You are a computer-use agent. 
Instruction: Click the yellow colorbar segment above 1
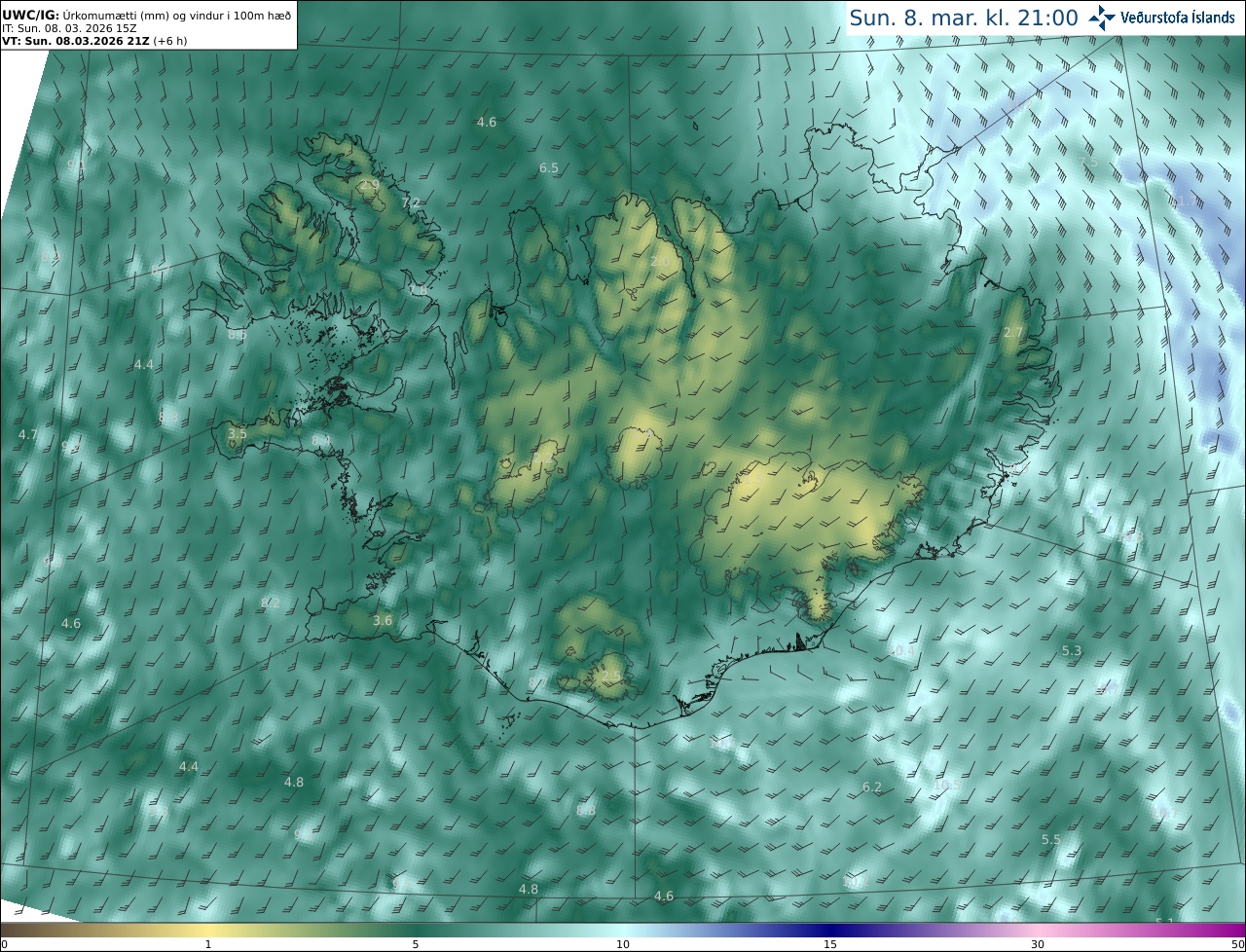208,930
